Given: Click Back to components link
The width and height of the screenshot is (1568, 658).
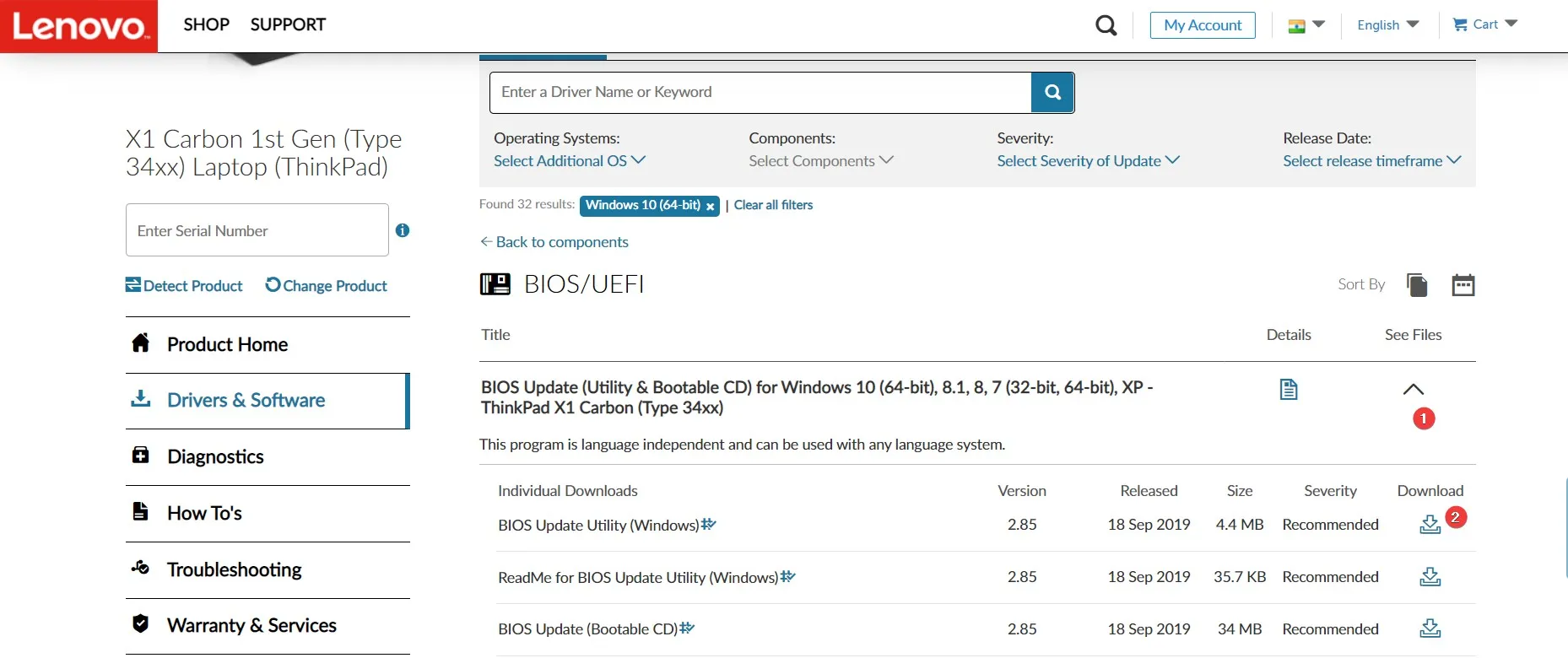Looking at the screenshot, I should point(554,242).
